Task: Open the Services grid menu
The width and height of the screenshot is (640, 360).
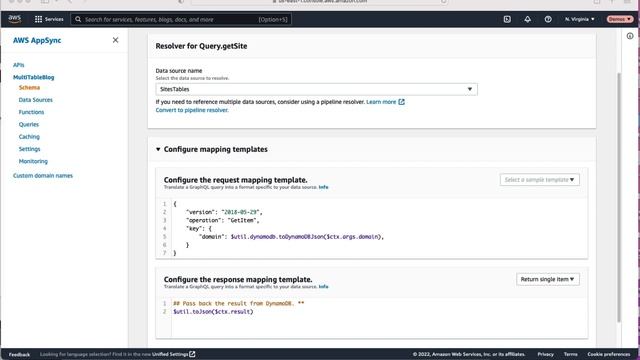Action: (x=49, y=19)
